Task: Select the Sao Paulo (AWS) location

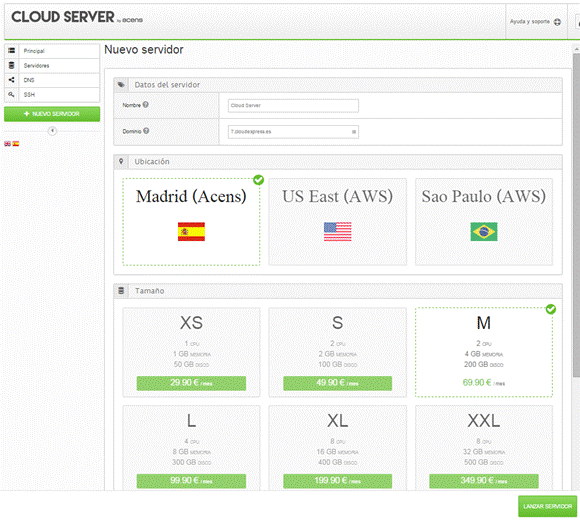Action: pyautogui.click(x=484, y=222)
